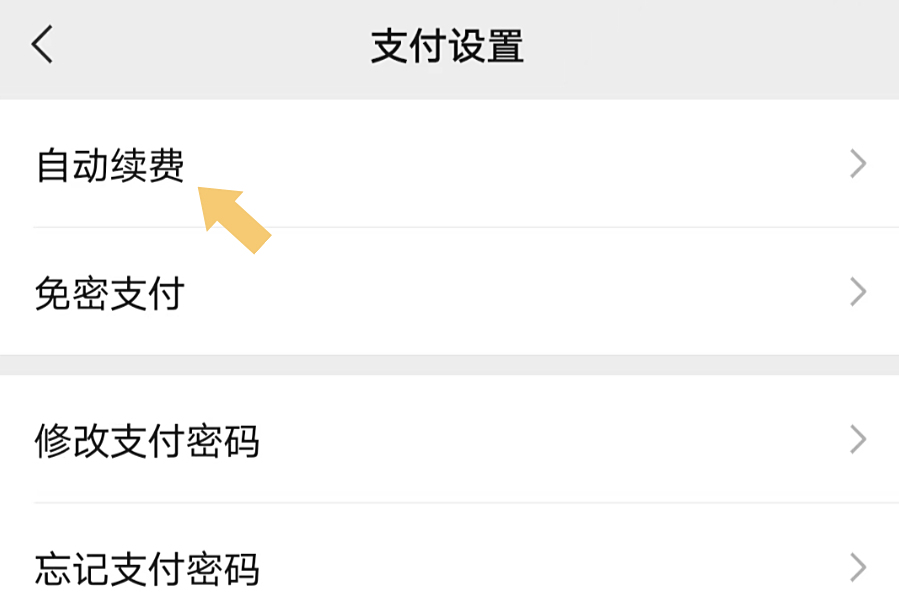Screen dimensions: 899x599
Task: Open 自动续费 settings entry
Action: click(450, 164)
